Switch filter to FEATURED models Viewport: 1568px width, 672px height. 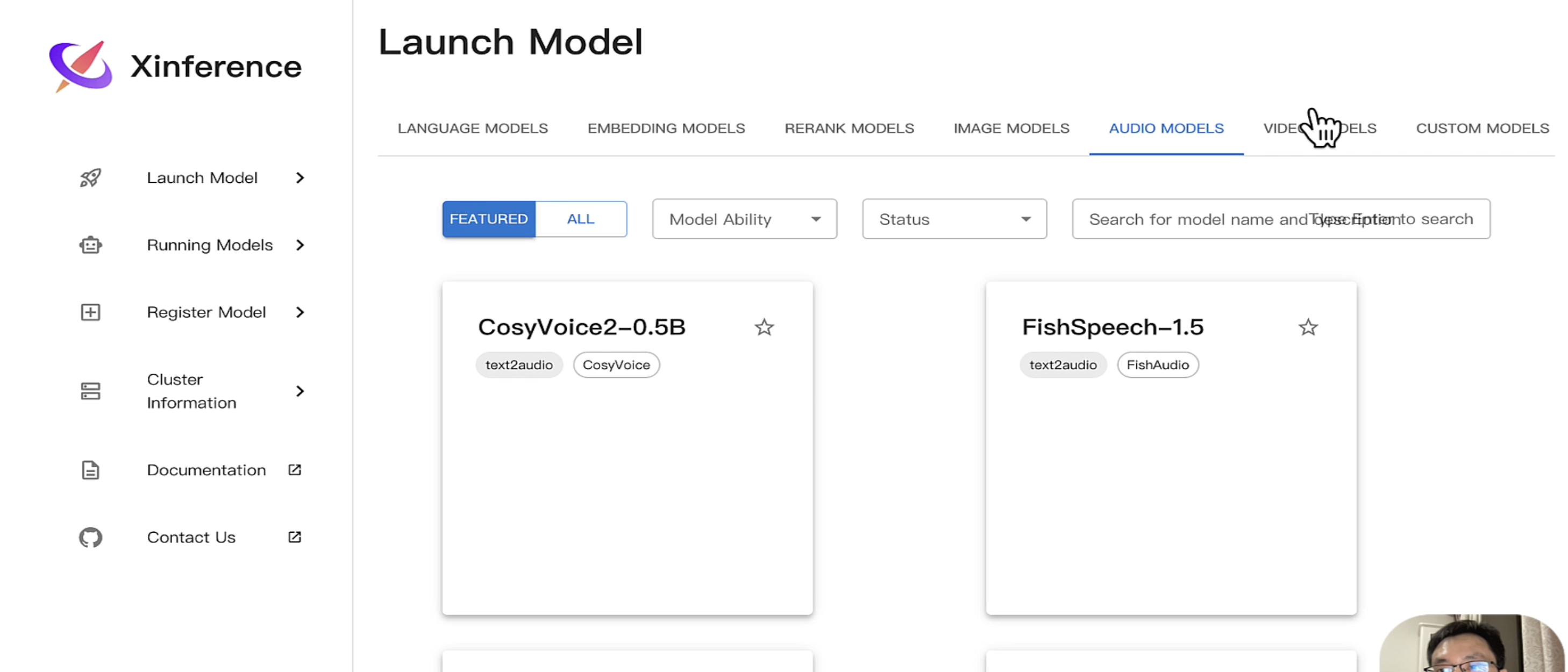pos(488,219)
